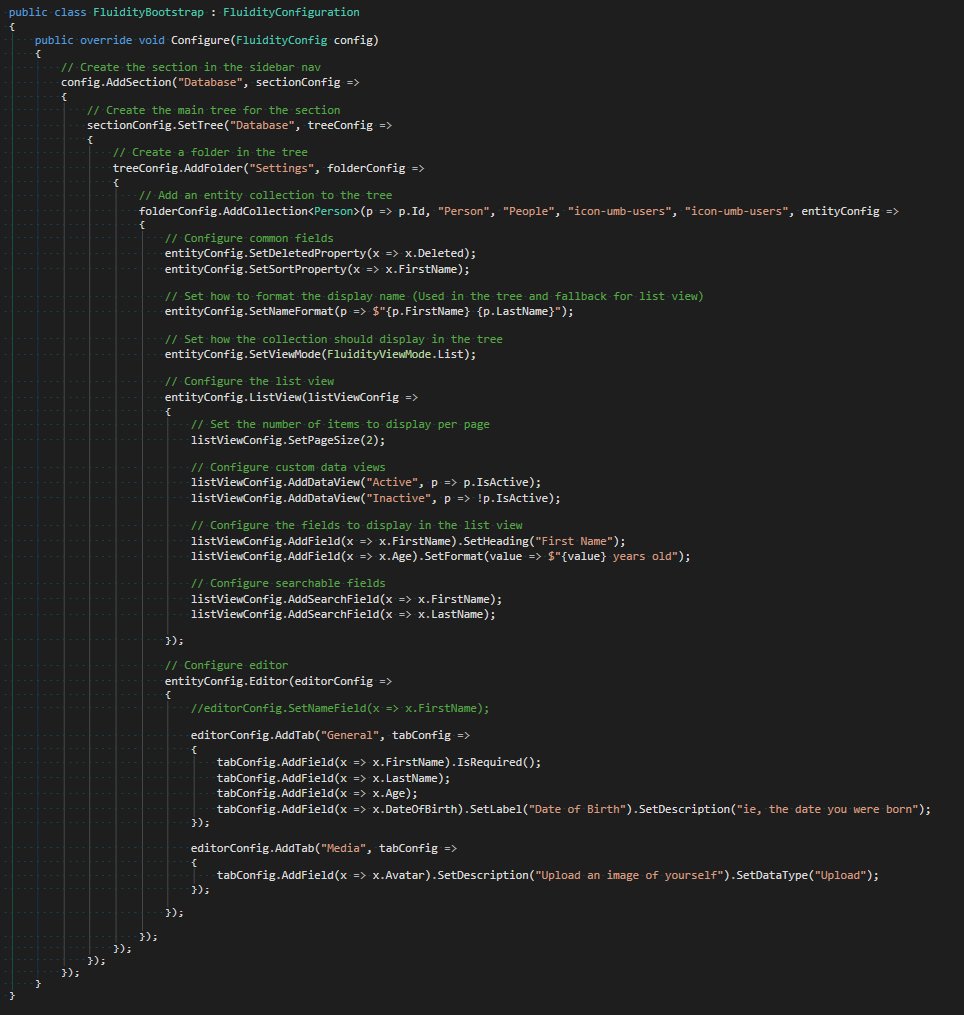
Task: Click the "Inactive" data view string
Action: tap(398, 498)
